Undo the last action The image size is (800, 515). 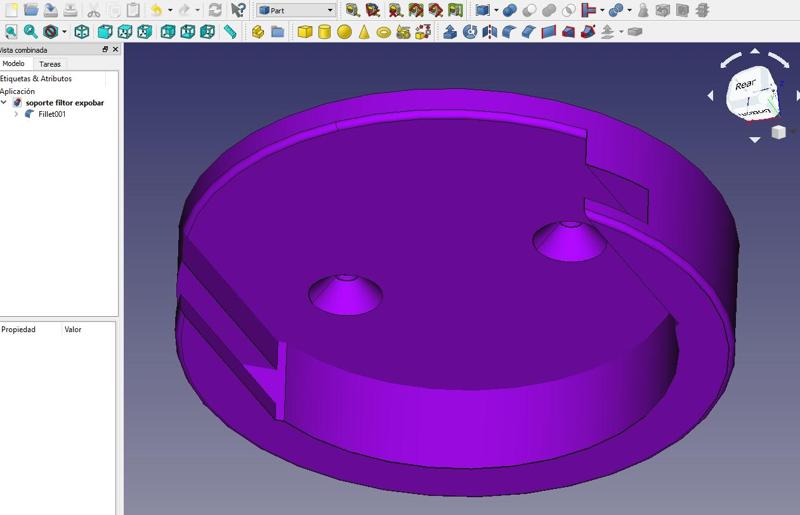point(157,10)
